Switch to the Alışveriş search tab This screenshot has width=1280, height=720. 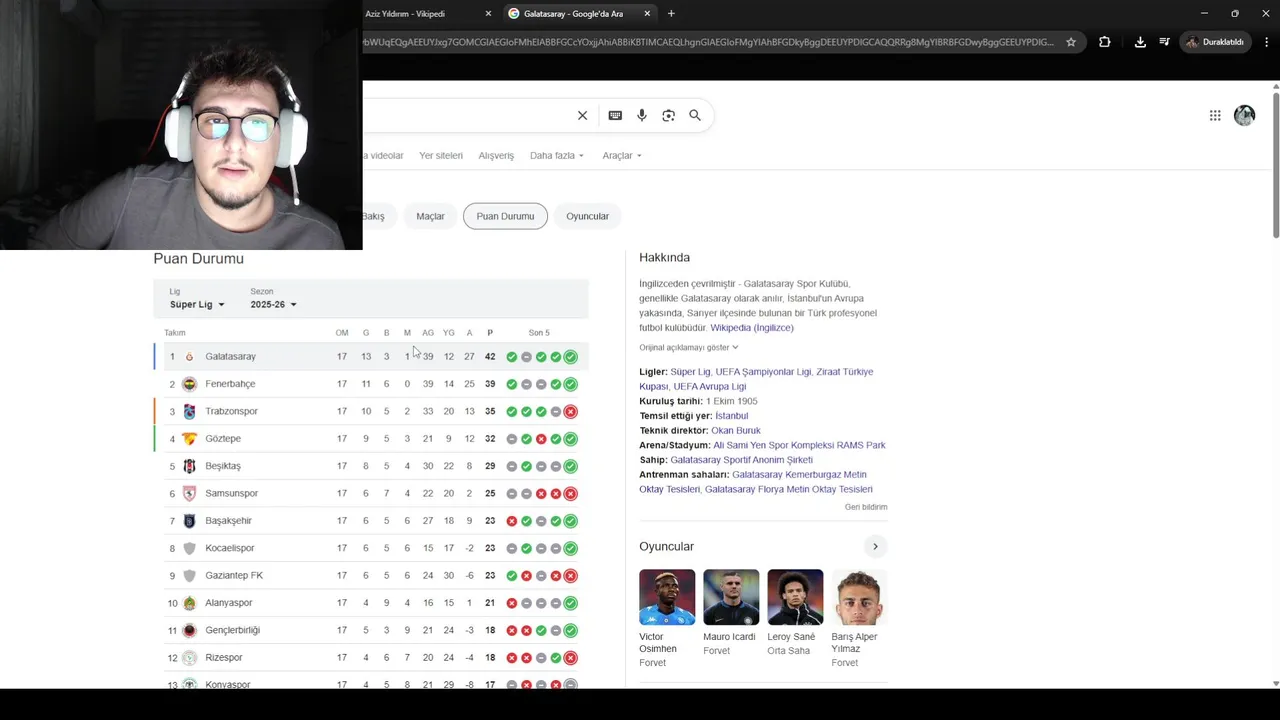[496, 155]
